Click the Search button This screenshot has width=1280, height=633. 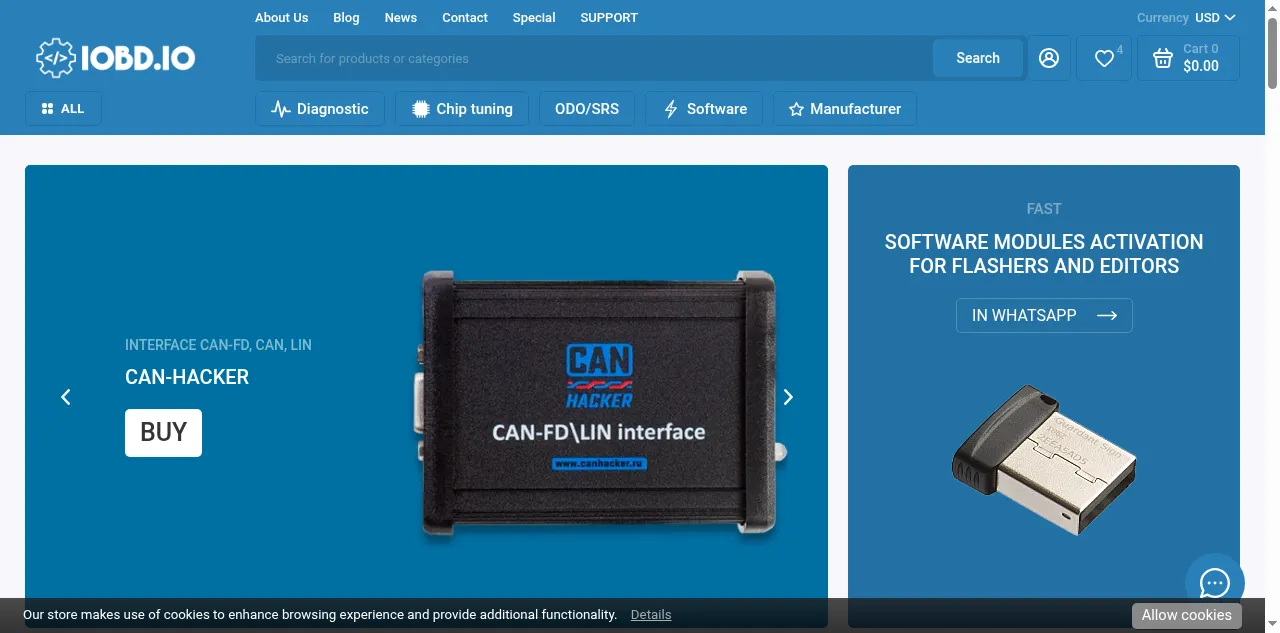coord(978,58)
